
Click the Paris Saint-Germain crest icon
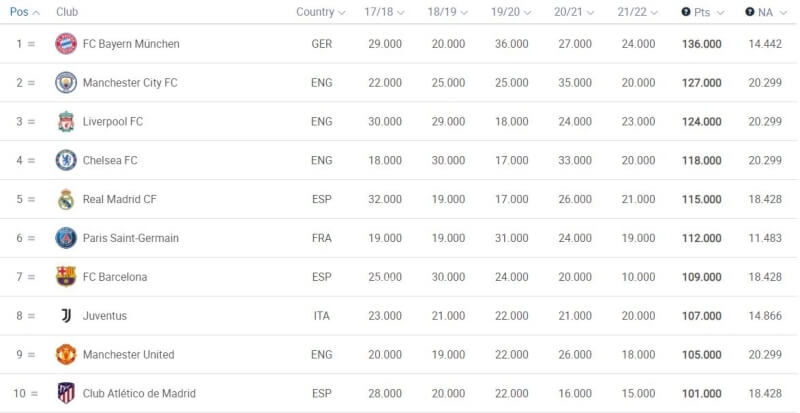pyautogui.click(x=66, y=238)
